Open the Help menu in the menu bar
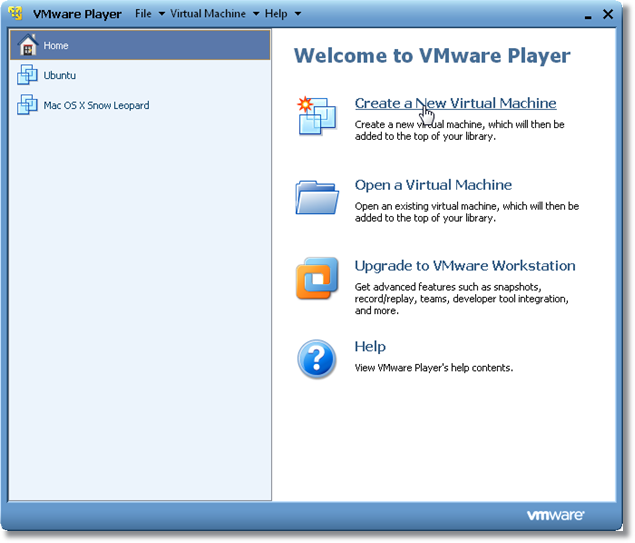This screenshot has height=543, width=635. click(x=276, y=14)
